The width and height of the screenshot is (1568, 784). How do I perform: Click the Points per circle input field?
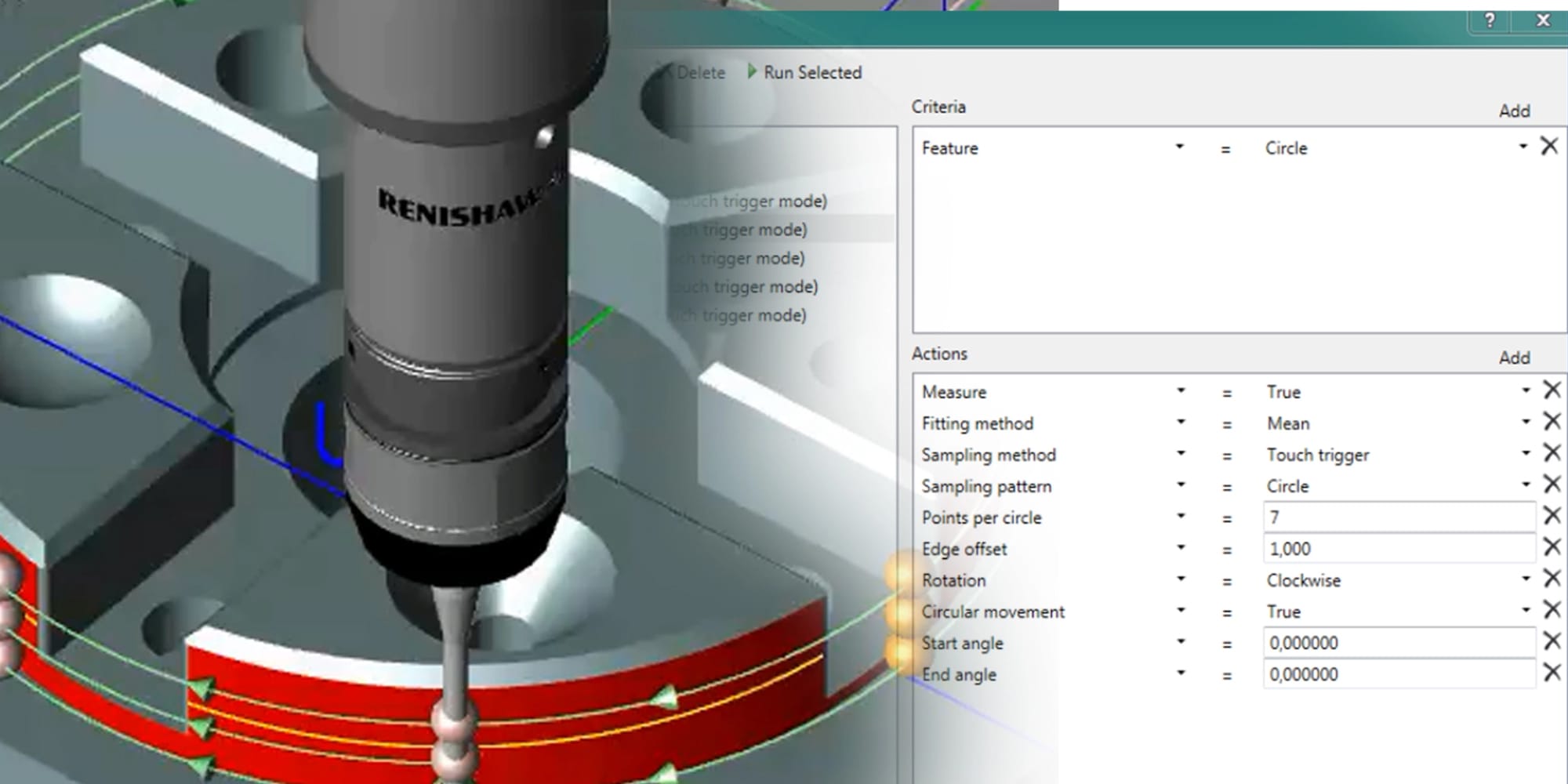pos(1399,517)
